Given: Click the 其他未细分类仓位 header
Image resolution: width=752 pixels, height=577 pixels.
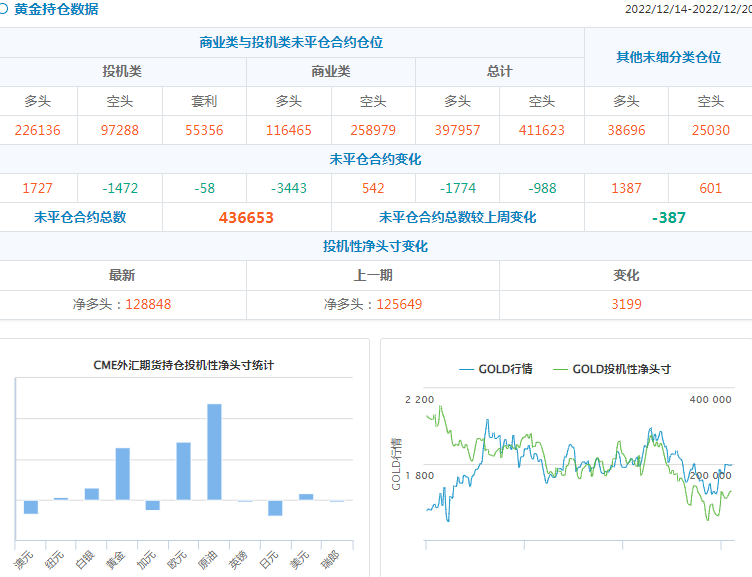Looking at the screenshot, I should [668, 57].
